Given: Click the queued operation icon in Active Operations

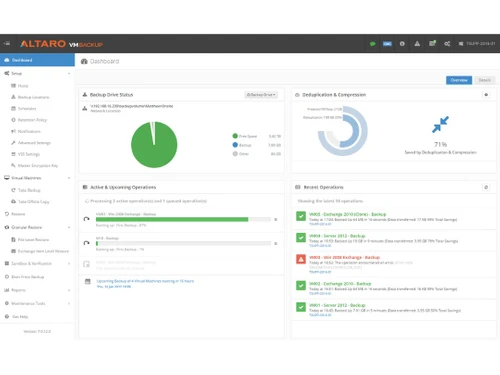Looking at the screenshot, I should 86,264.
